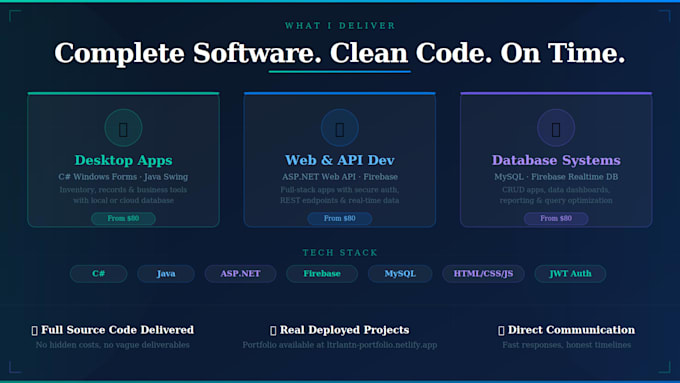
Task: Click the Real Deployed Projects heading
Action: coord(344,330)
